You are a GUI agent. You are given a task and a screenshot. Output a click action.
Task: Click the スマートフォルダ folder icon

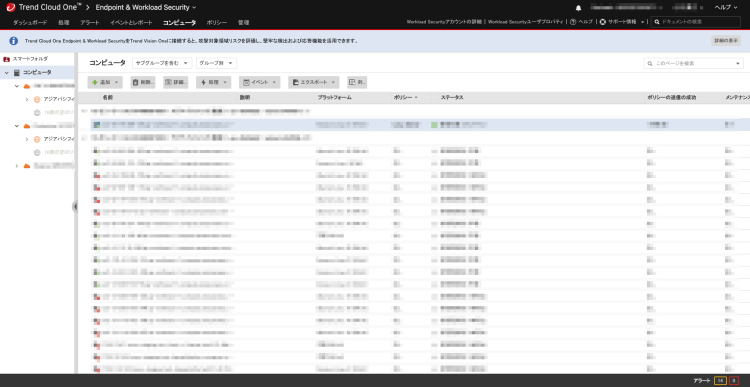click(6, 59)
